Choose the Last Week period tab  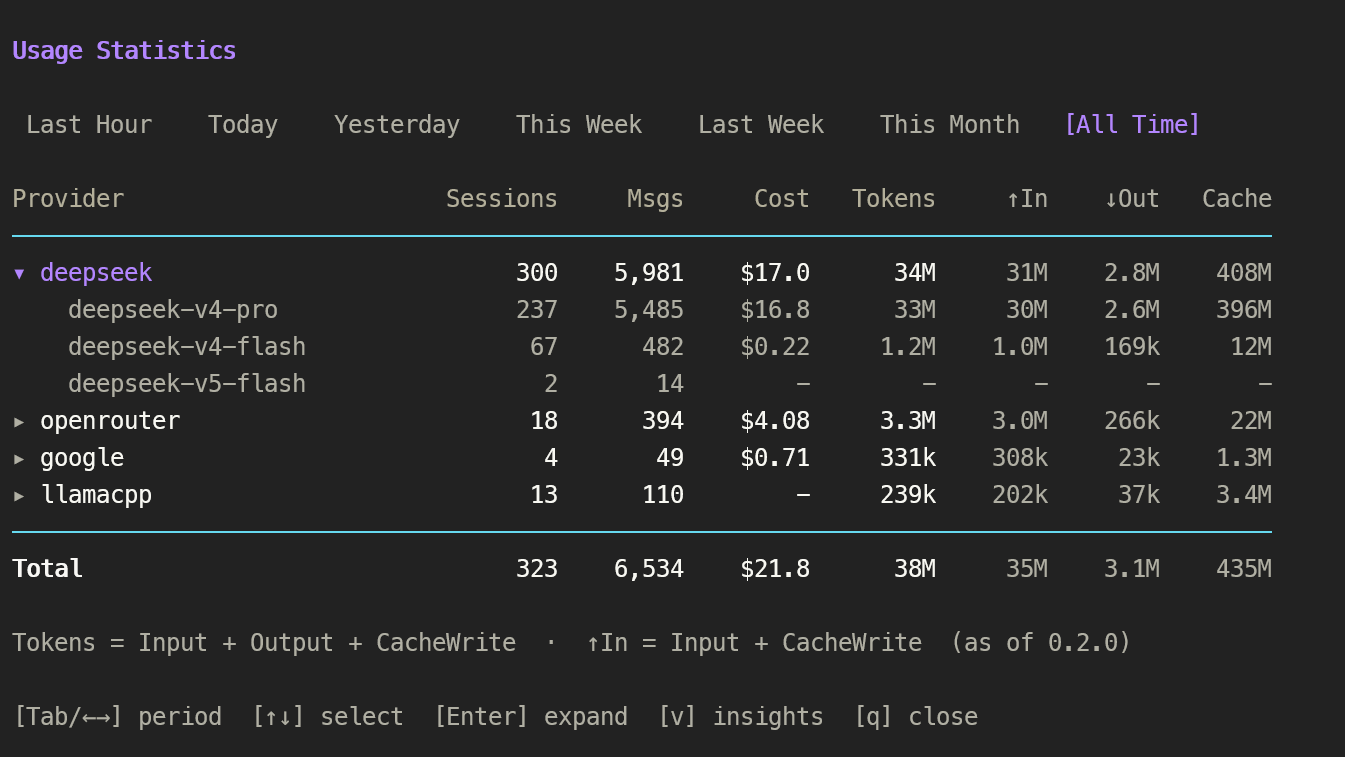pyautogui.click(x=761, y=125)
